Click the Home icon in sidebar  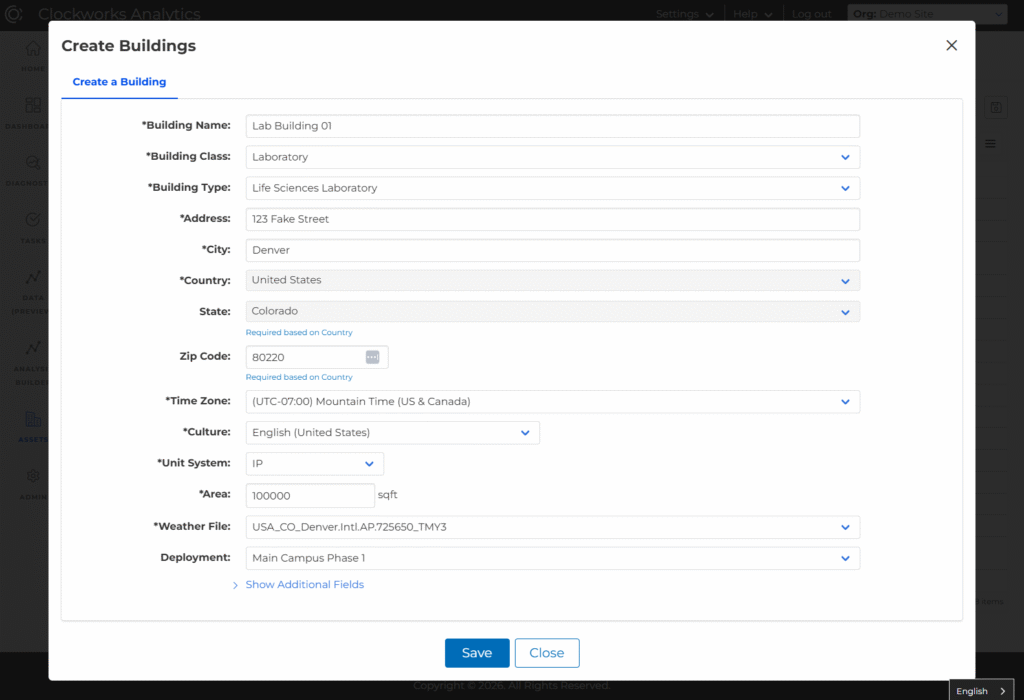pyautogui.click(x=33, y=49)
